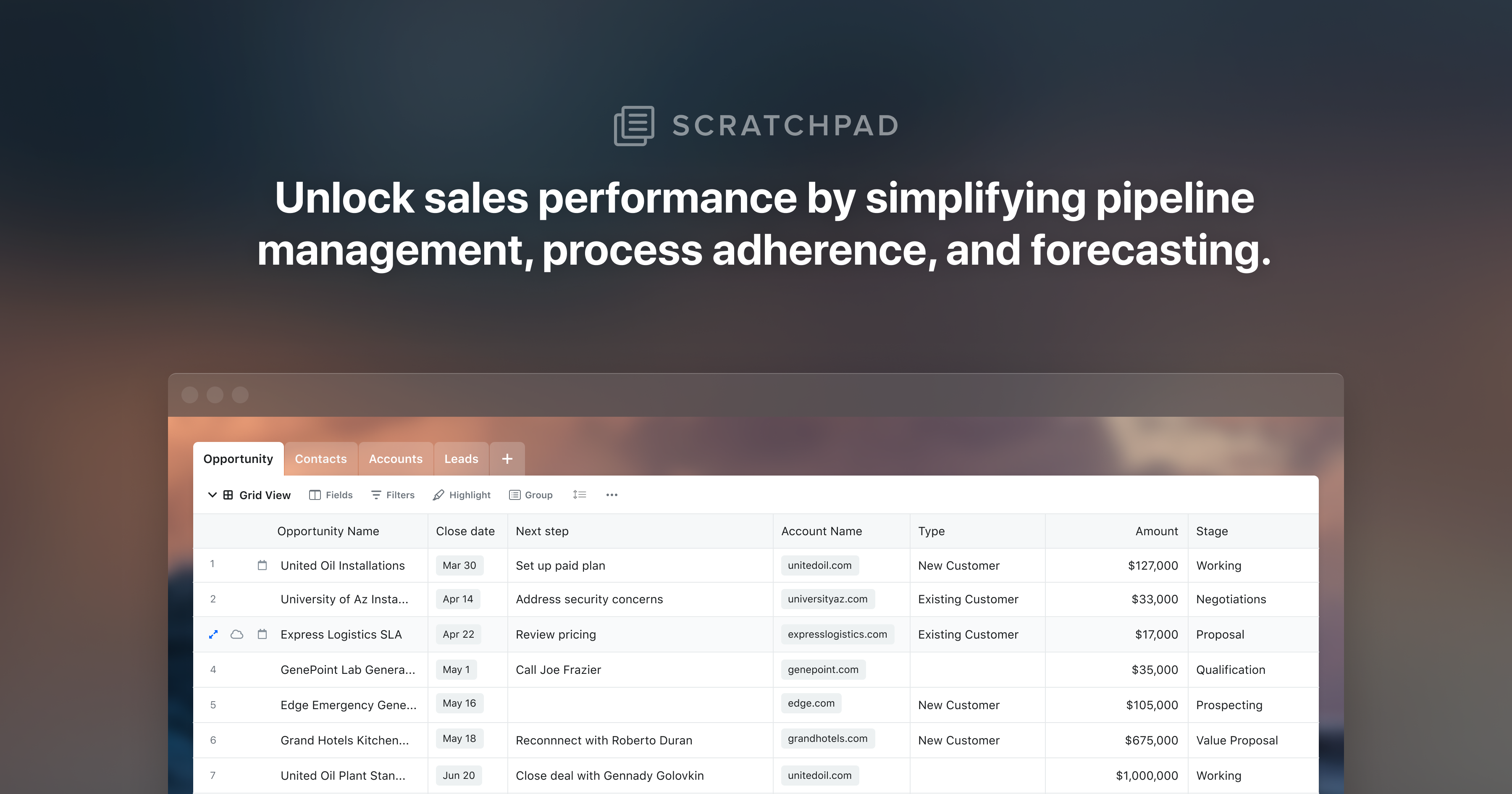Expand the Express Logistics SLA row
This screenshot has width=1512, height=794.
[x=214, y=634]
